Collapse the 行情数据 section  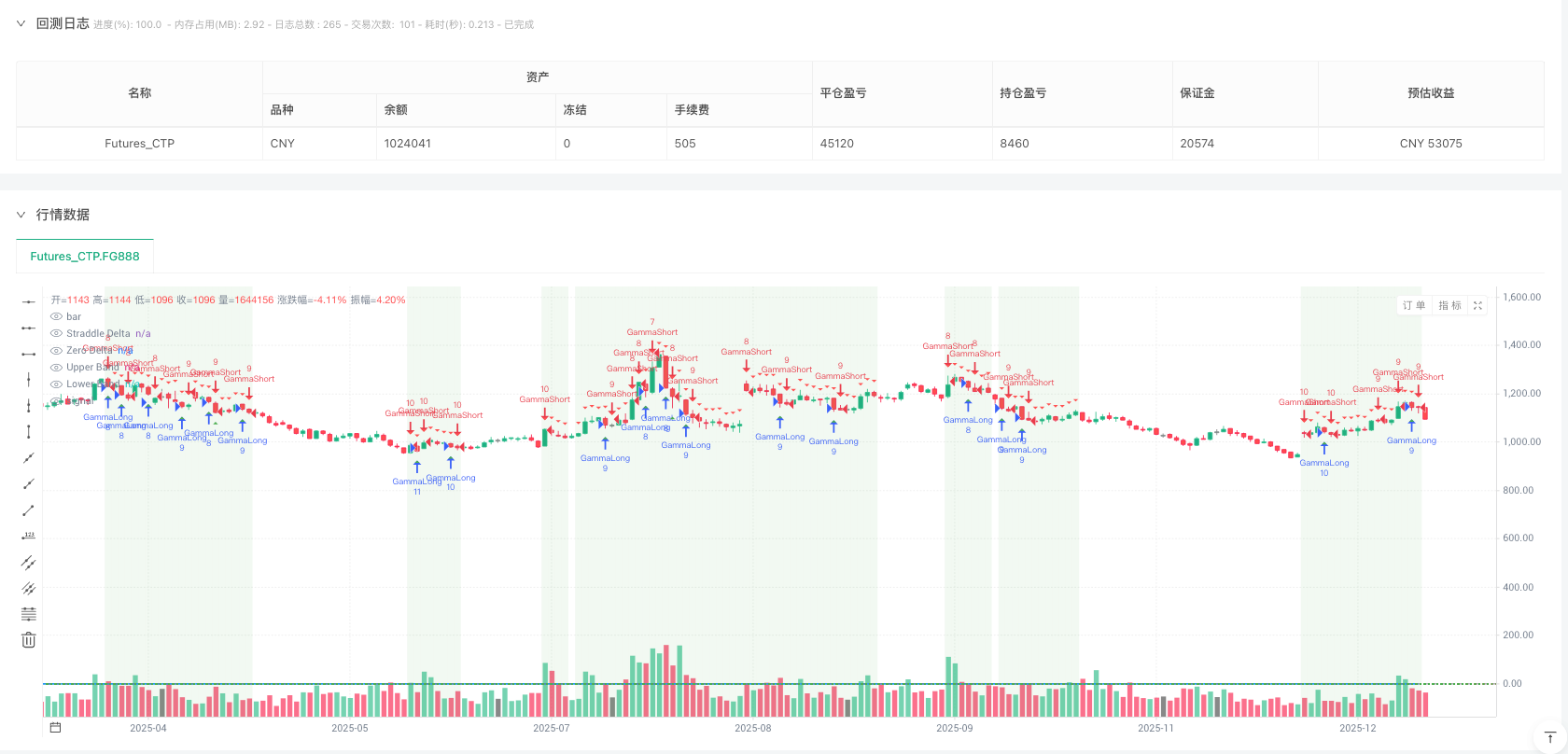[x=21, y=215]
